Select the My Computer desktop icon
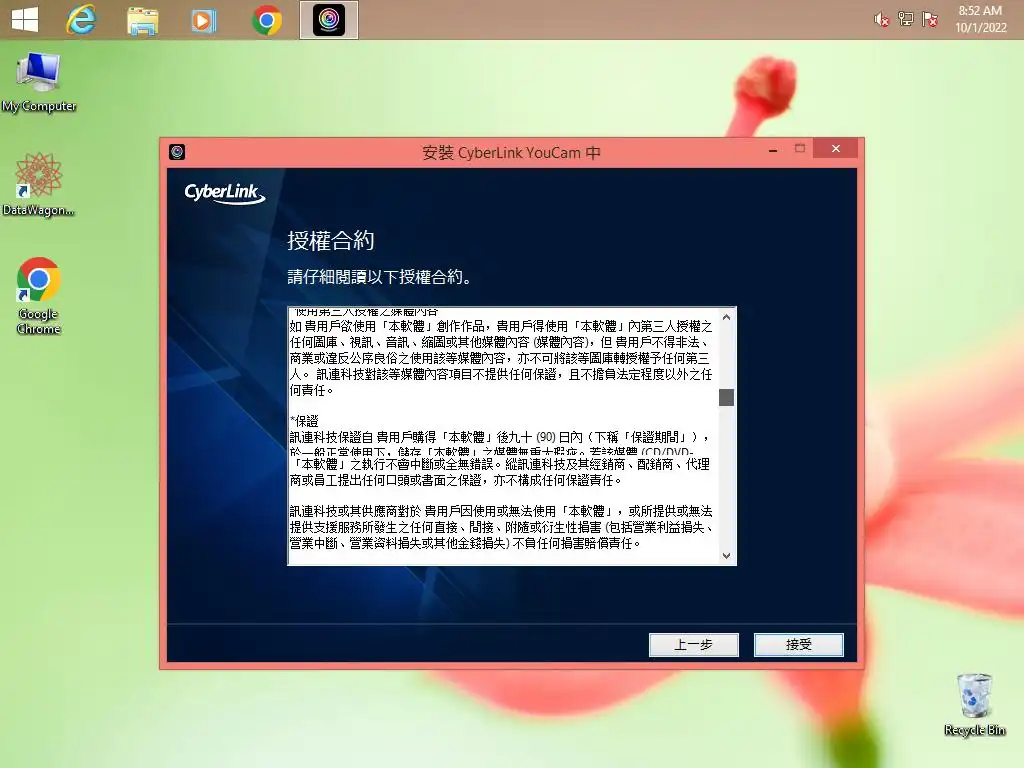Image resolution: width=1024 pixels, height=768 pixels. [39, 82]
